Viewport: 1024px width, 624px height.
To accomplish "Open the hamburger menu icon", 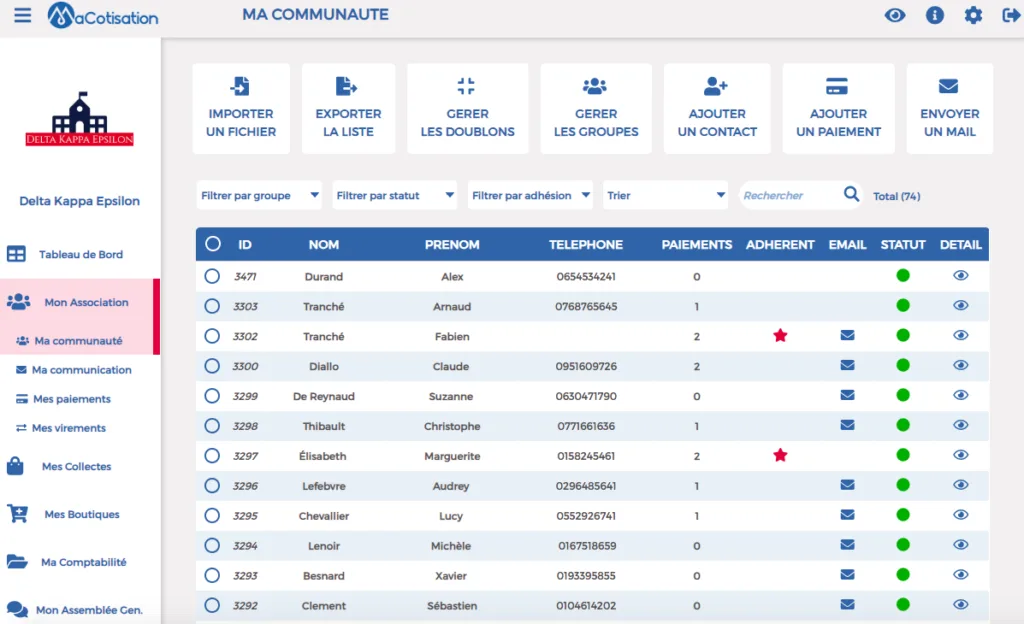I will [x=22, y=15].
